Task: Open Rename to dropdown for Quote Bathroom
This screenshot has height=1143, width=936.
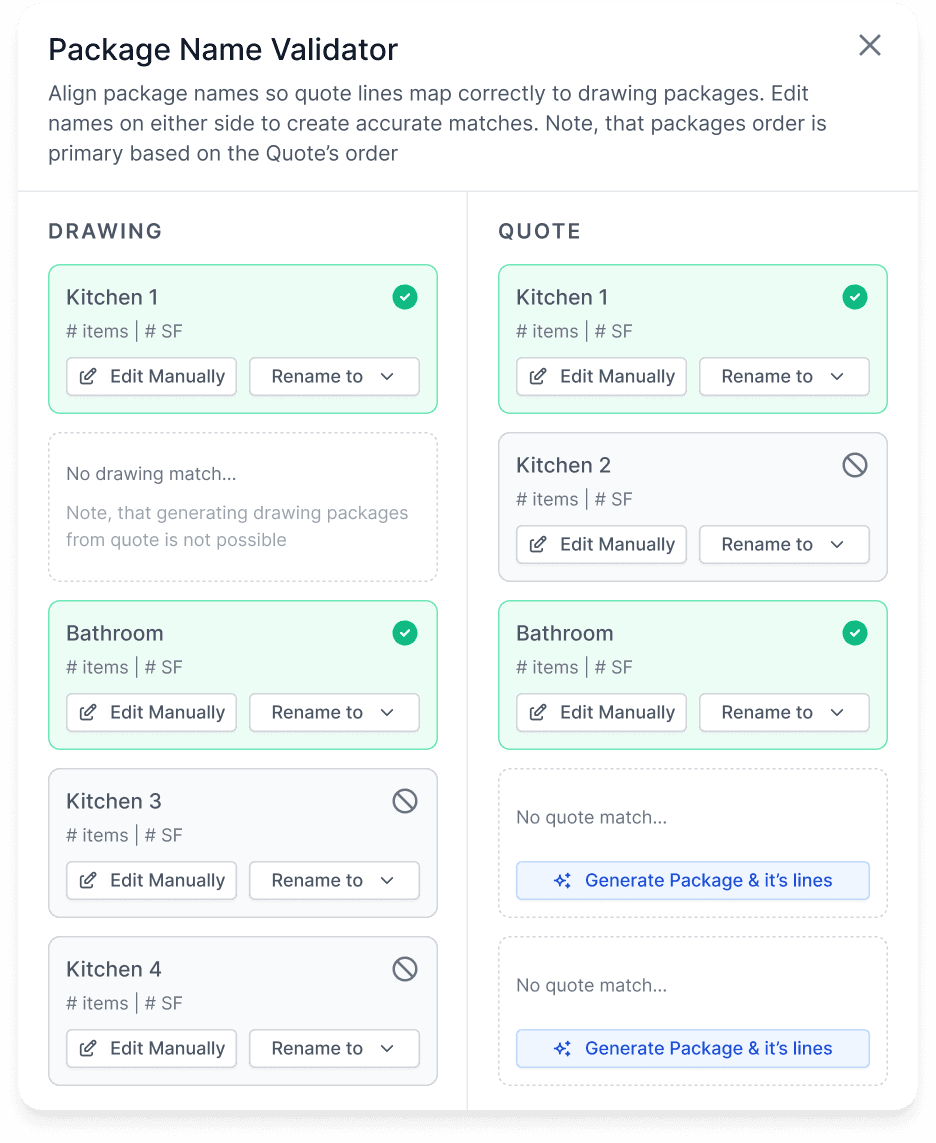Action: point(784,713)
